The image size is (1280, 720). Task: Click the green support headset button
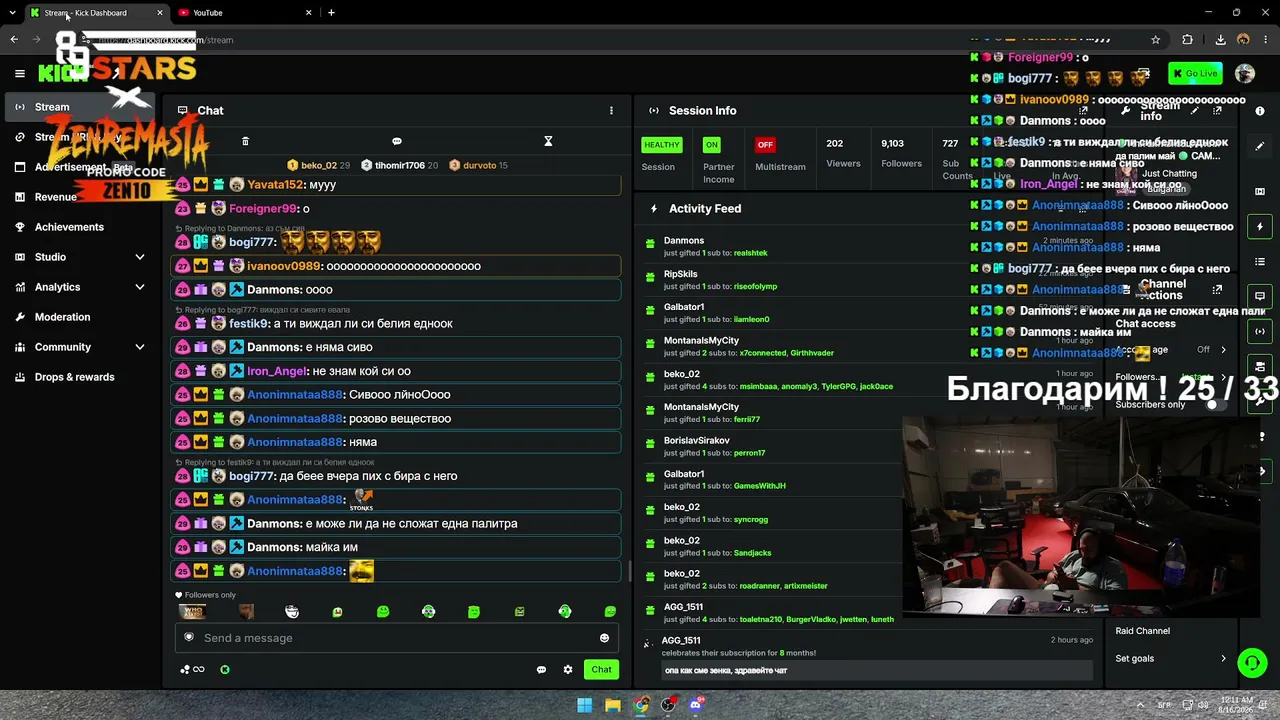point(1252,662)
